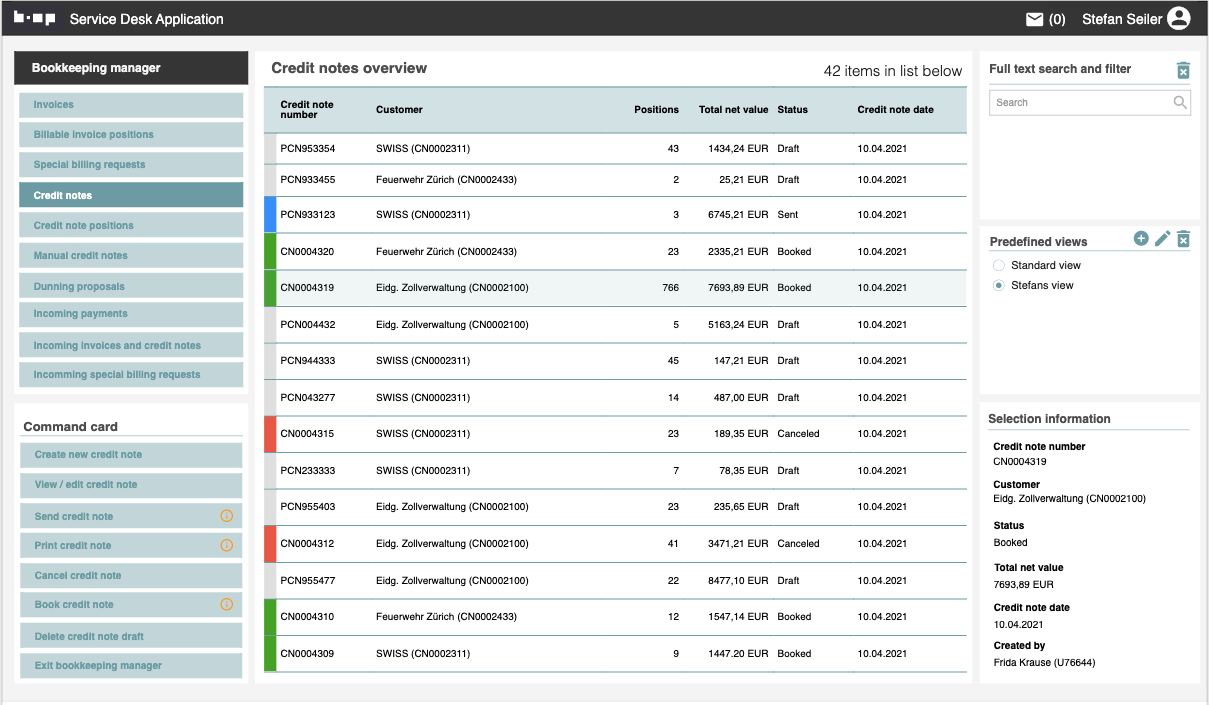Delete predefined view trash icon
The height and width of the screenshot is (705, 1209).
point(1183,239)
